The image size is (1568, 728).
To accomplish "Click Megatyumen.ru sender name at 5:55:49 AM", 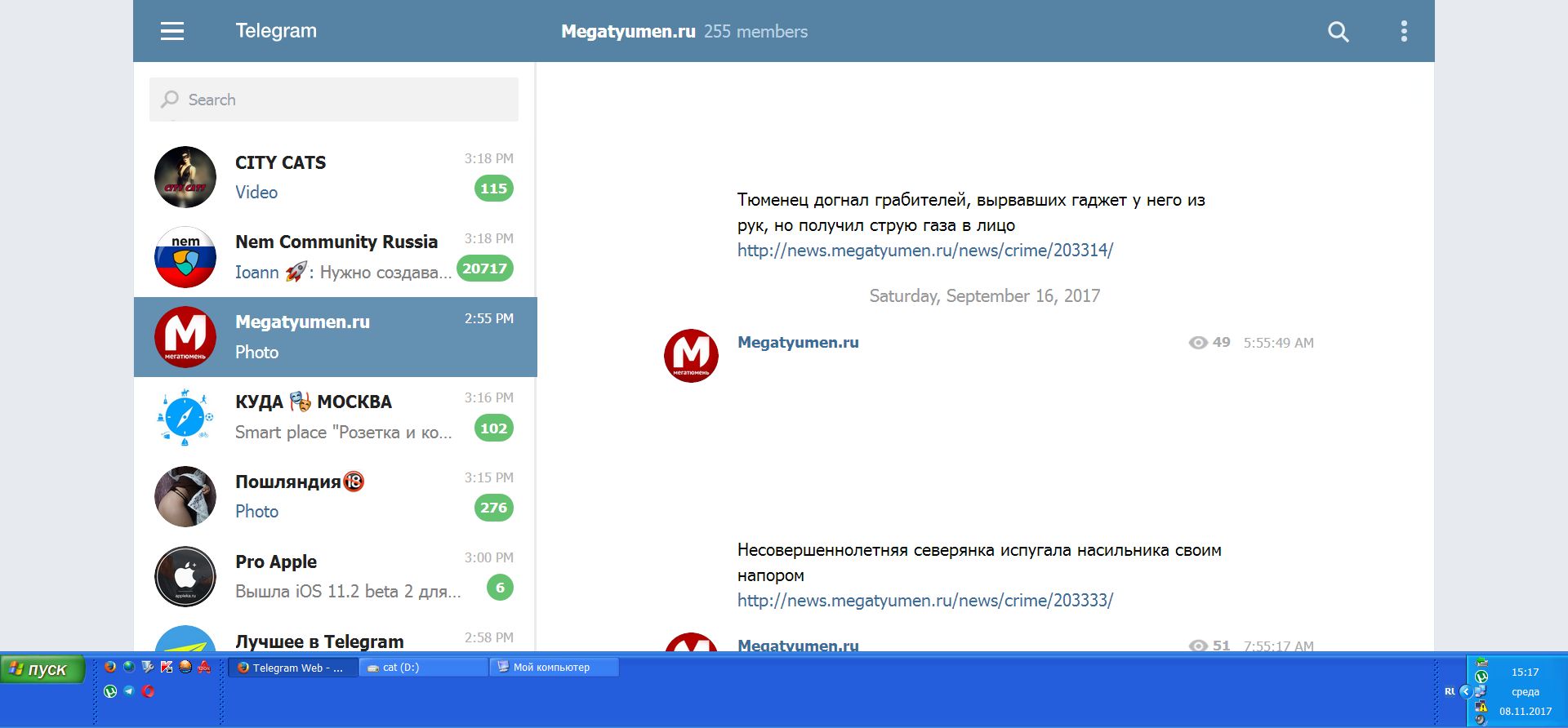I will coord(798,343).
